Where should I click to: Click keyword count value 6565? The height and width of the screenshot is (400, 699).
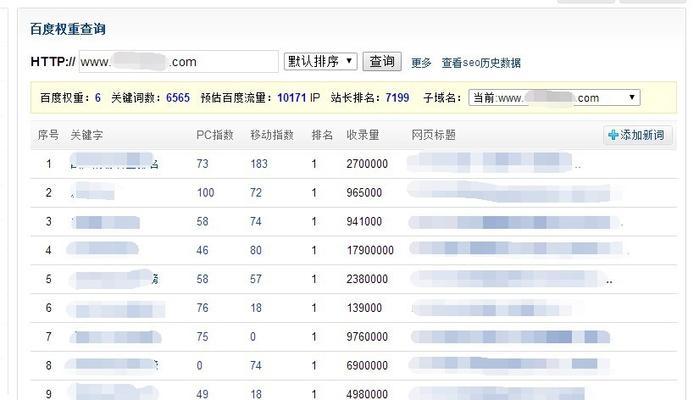tap(178, 98)
